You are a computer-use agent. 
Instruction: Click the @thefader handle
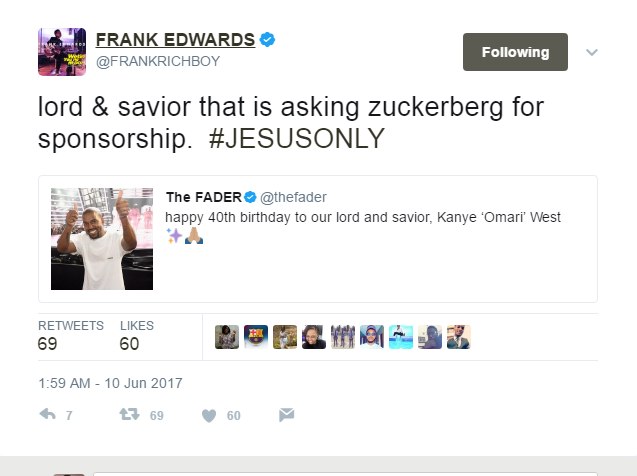(x=293, y=198)
